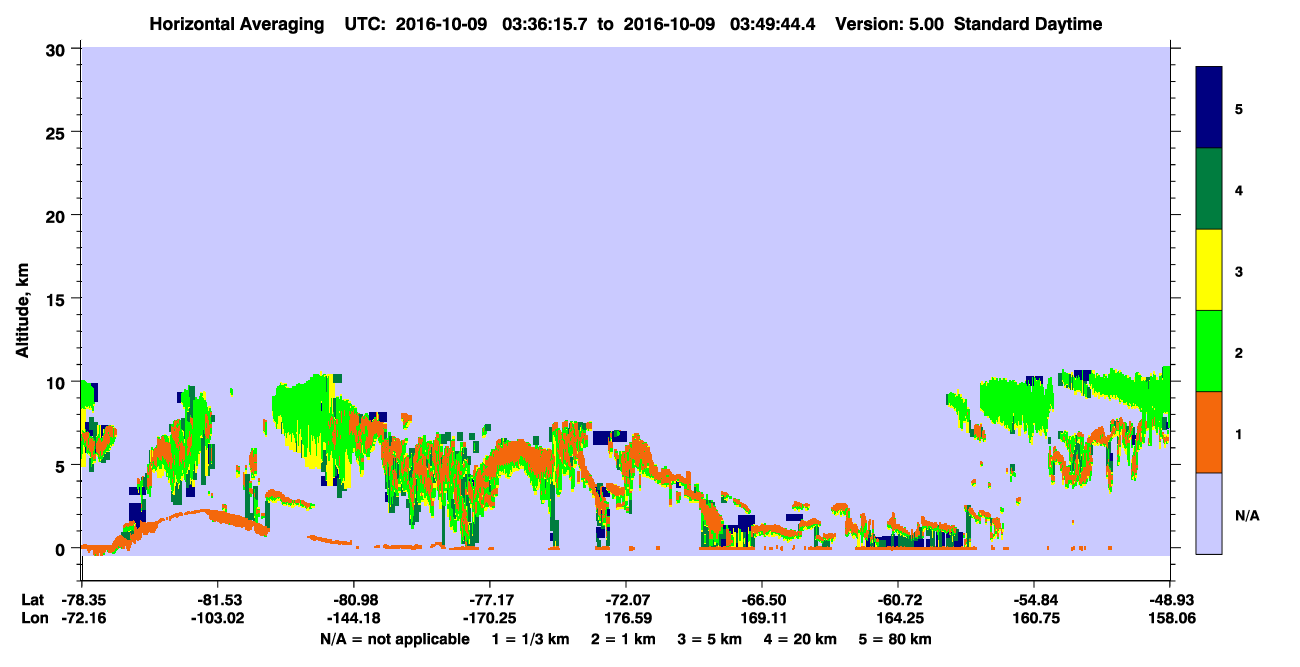
Task: Click the "N/A" label beside the colorbar
Action: tap(1247, 516)
